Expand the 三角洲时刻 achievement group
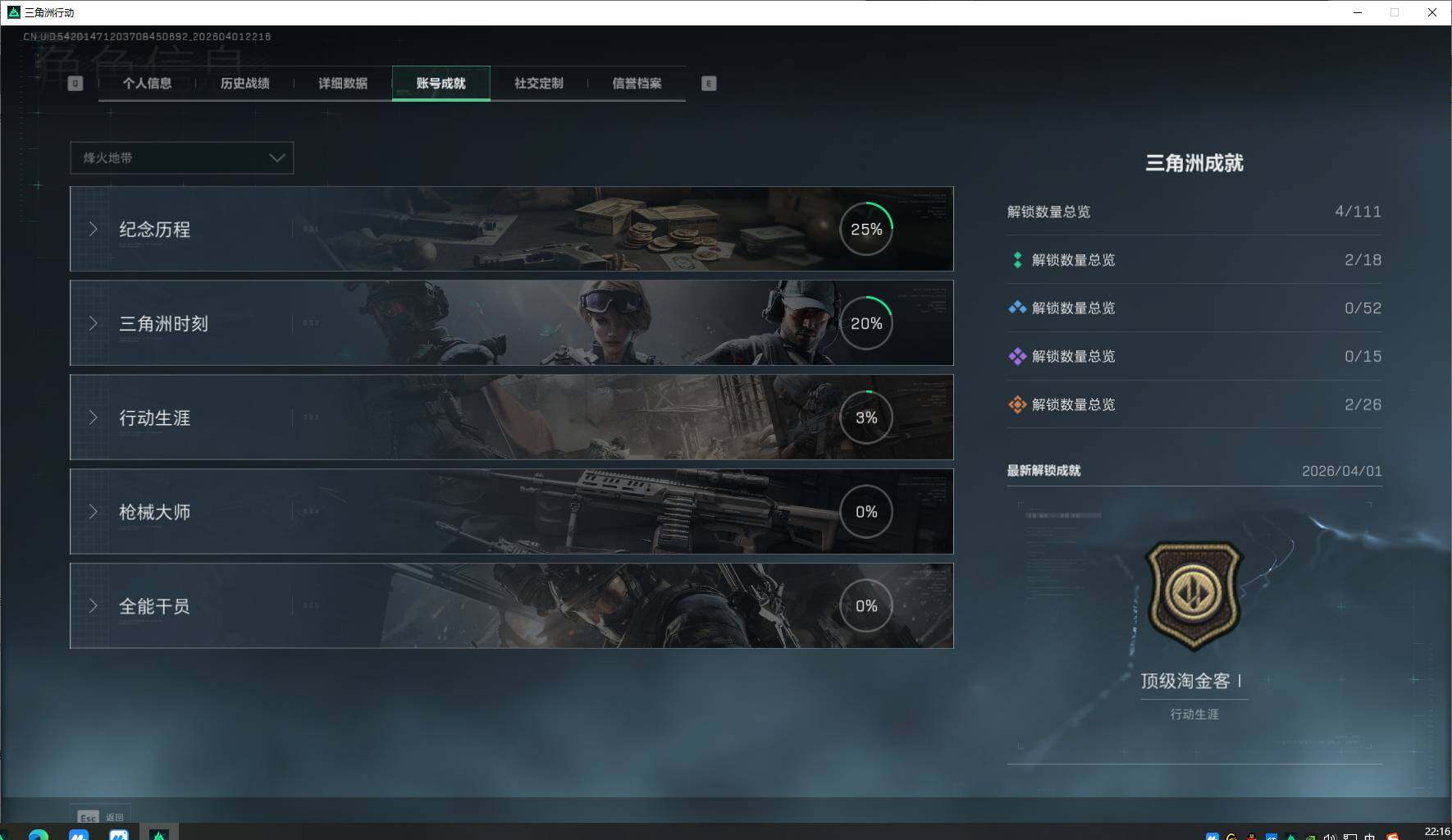The height and width of the screenshot is (840, 1452). pos(93,323)
